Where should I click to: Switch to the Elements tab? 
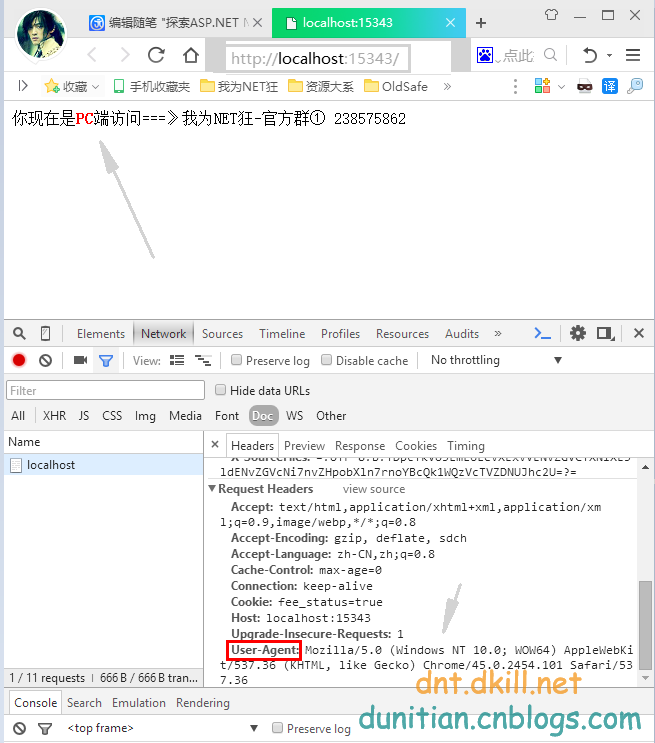(x=101, y=334)
